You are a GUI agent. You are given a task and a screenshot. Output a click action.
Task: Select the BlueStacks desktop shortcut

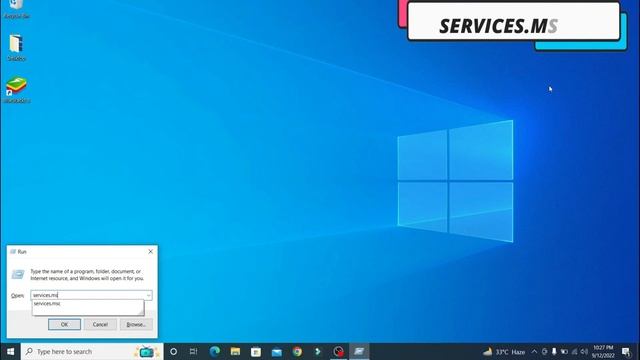point(16,90)
